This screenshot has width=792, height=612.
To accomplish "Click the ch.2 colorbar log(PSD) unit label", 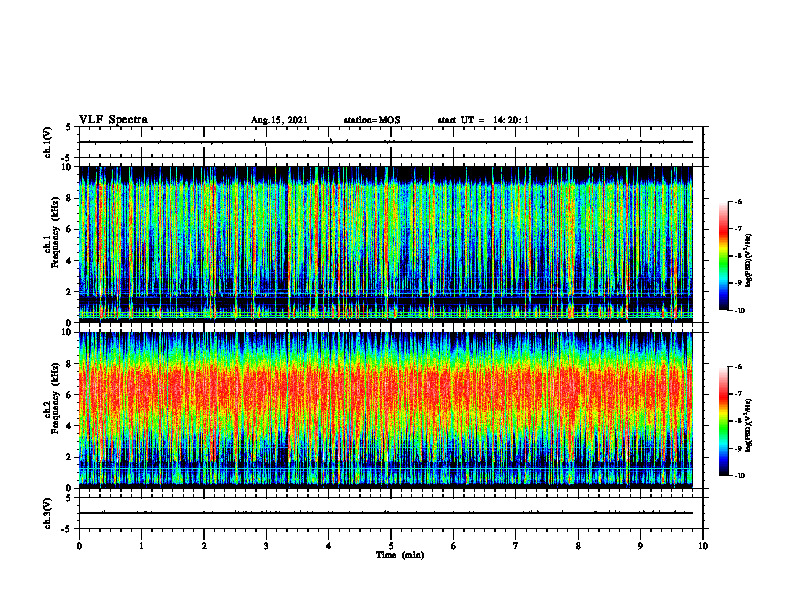I will [749, 426].
